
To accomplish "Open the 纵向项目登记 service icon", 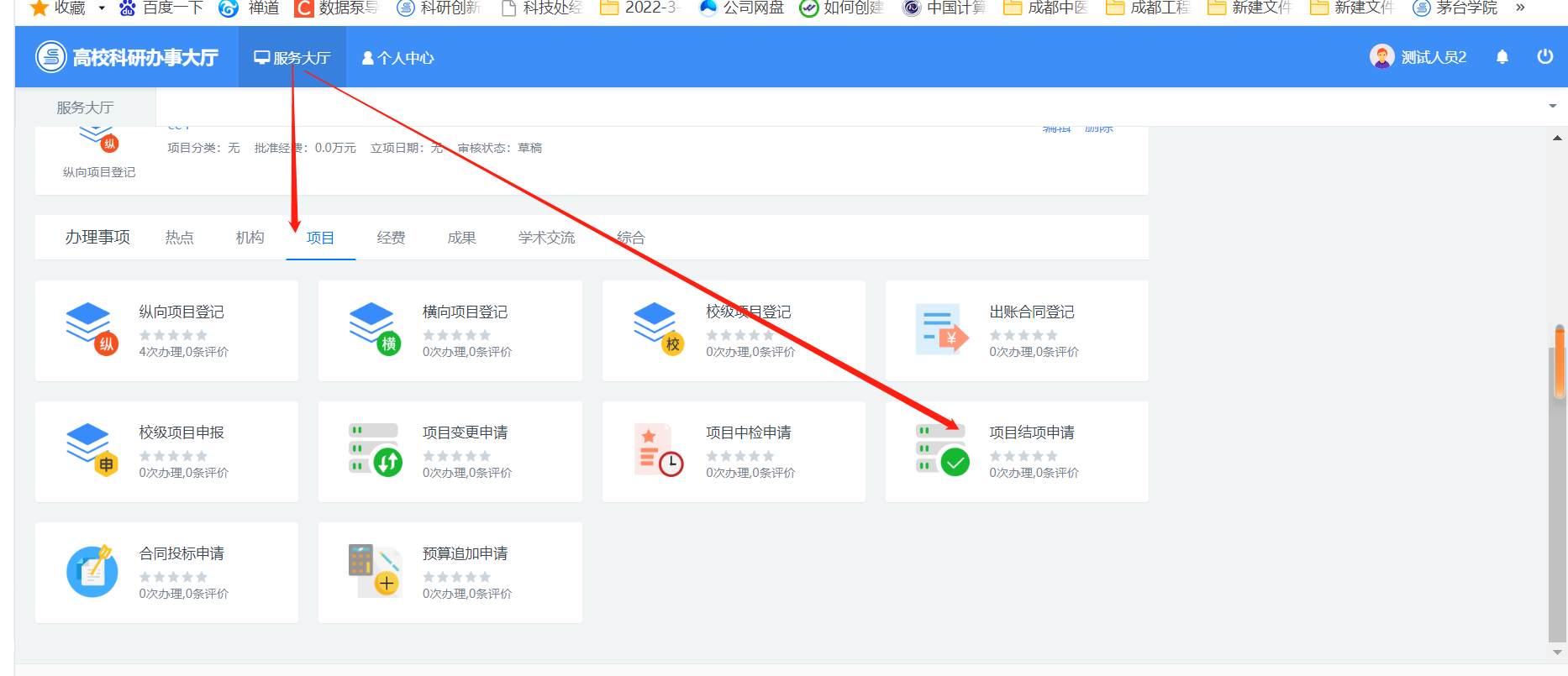I will pos(92,329).
